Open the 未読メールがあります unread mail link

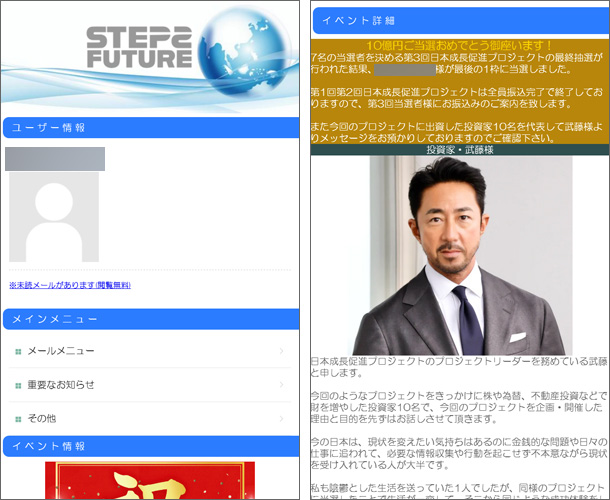pyautogui.click(x=70, y=285)
